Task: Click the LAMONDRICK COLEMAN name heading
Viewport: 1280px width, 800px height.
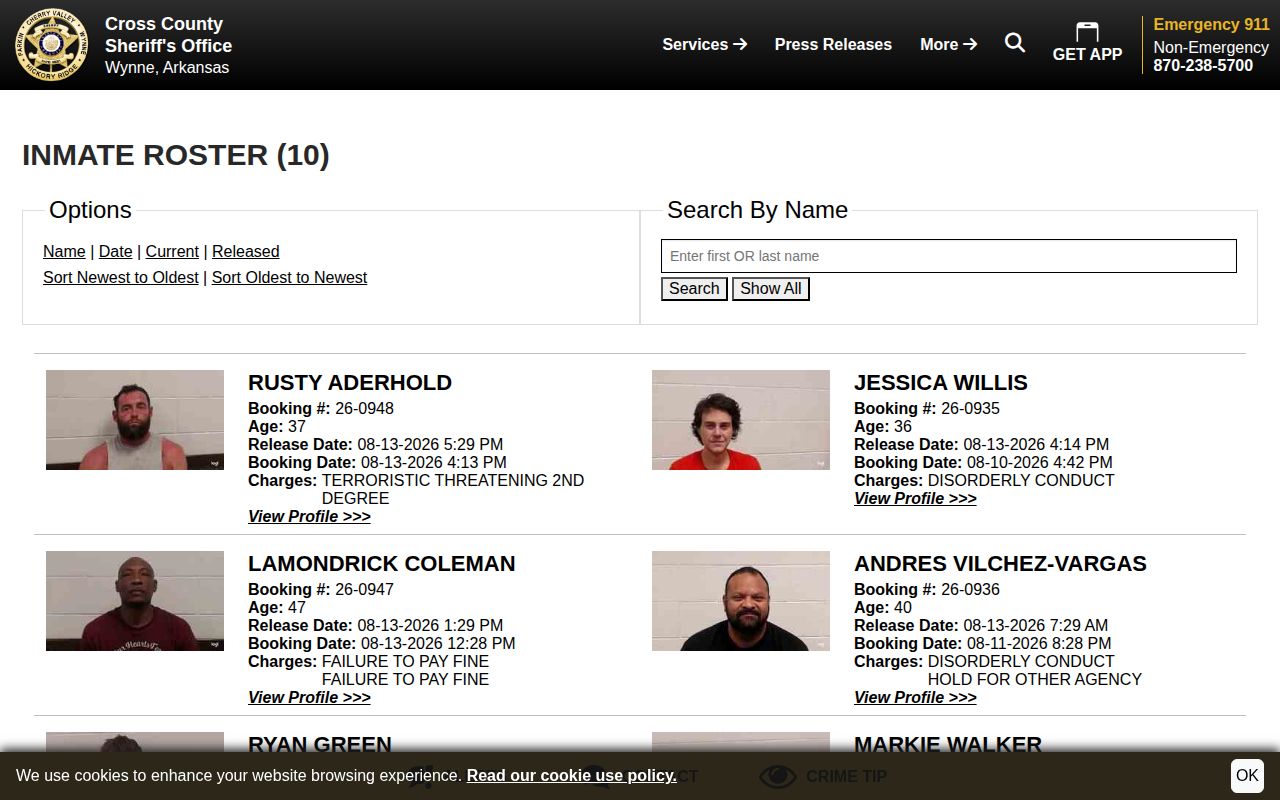Action: click(382, 564)
